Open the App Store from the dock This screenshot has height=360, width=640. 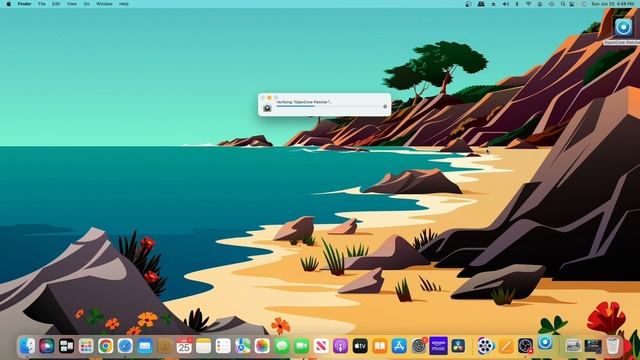pos(399,346)
